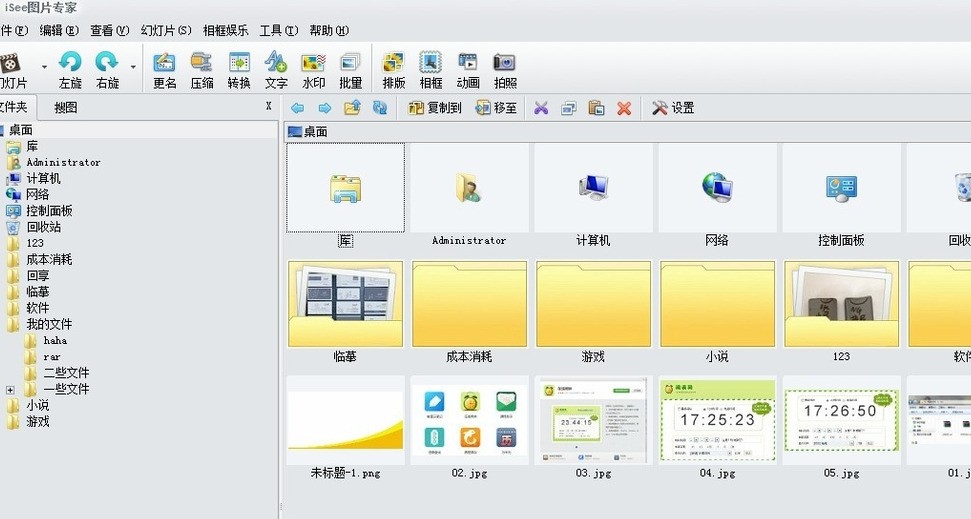This screenshot has width=971, height=519.
Task: Open the 排版 layout tool
Action: pos(394,70)
